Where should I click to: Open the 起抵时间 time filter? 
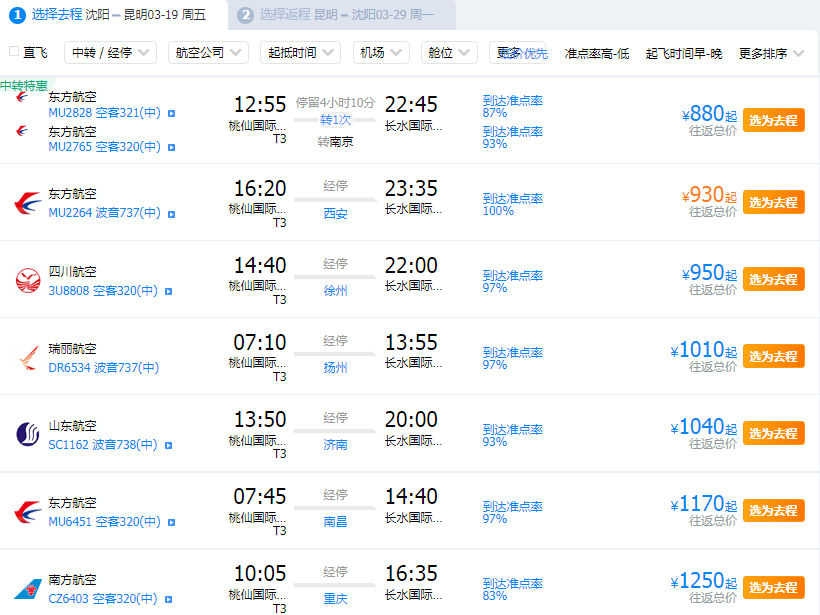pyautogui.click(x=300, y=53)
